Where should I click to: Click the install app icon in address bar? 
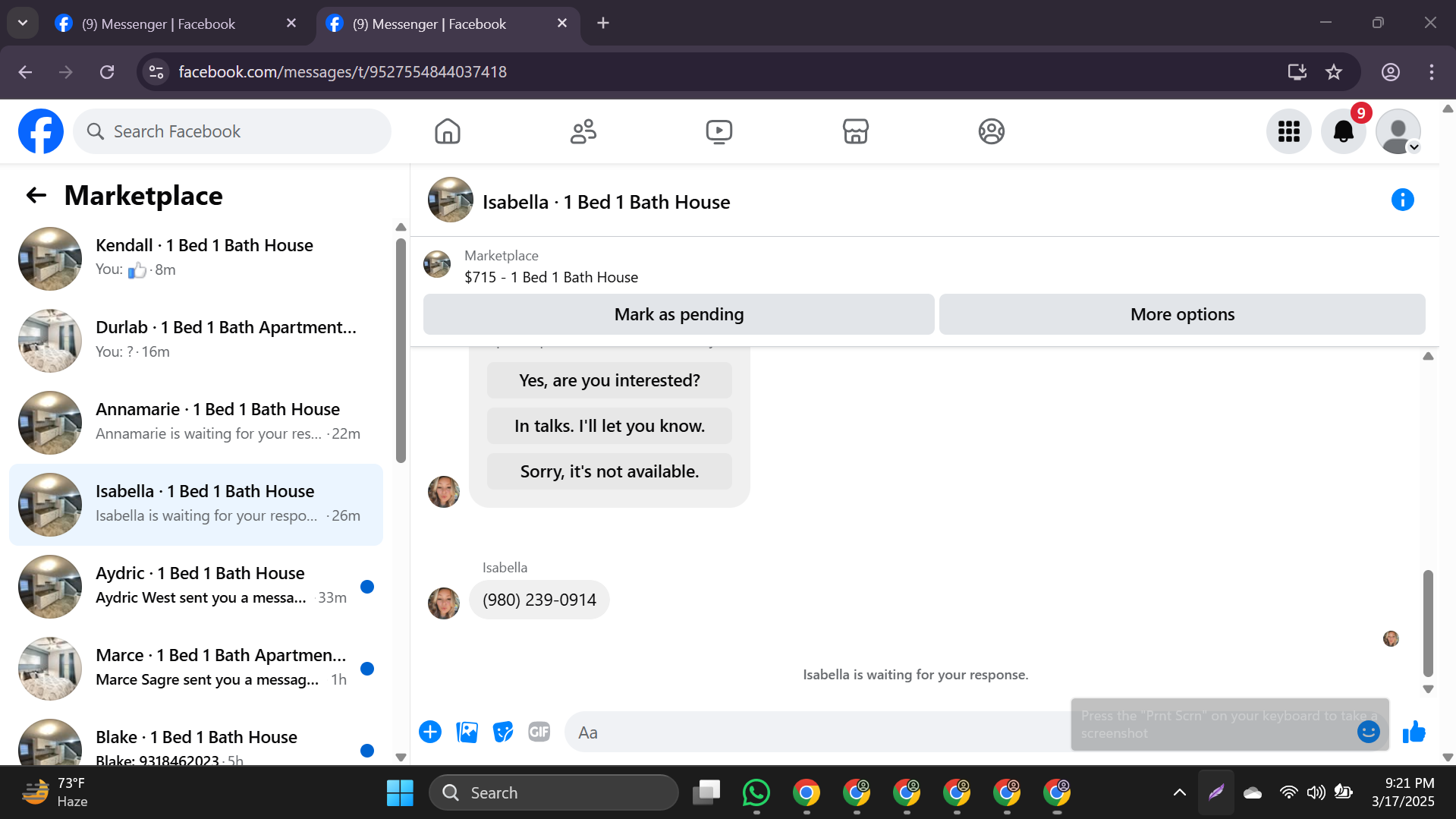(x=1297, y=72)
